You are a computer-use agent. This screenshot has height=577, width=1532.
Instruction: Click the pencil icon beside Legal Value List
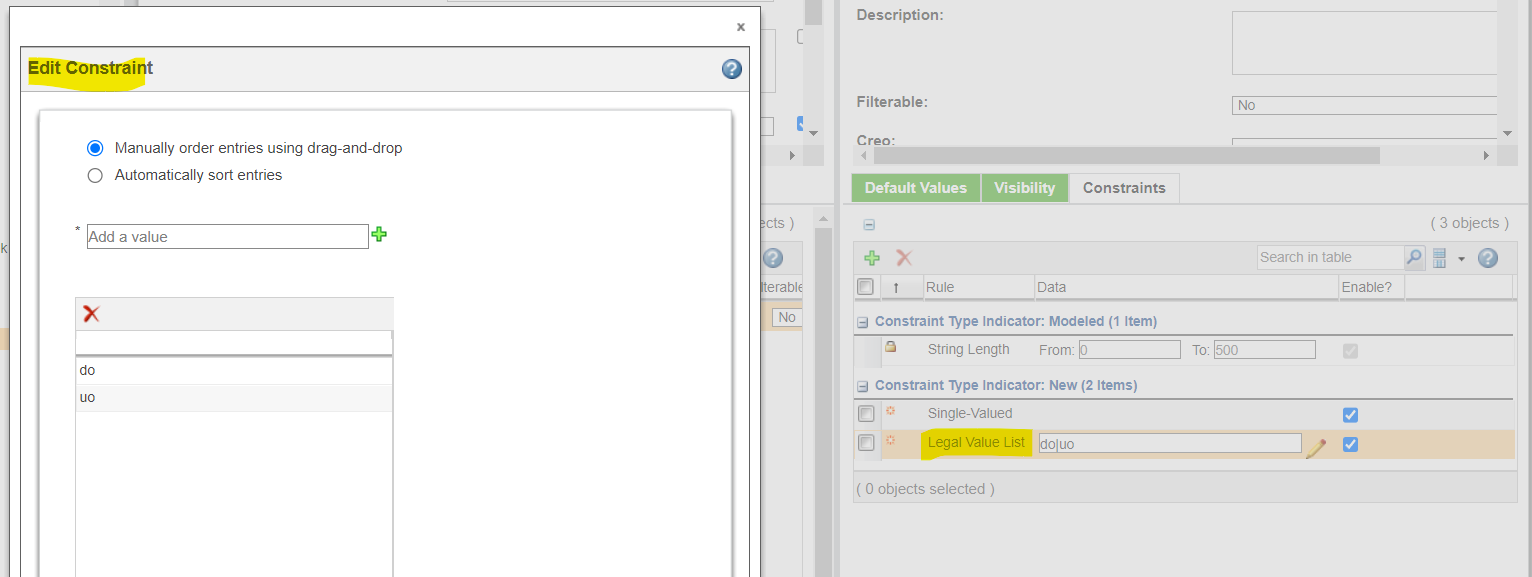pos(1317,444)
